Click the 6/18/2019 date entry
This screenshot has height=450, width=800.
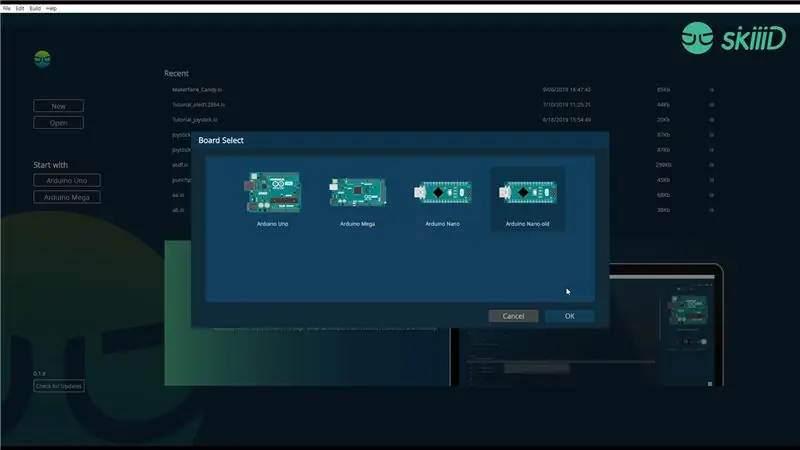pyautogui.click(x=566, y=120)
